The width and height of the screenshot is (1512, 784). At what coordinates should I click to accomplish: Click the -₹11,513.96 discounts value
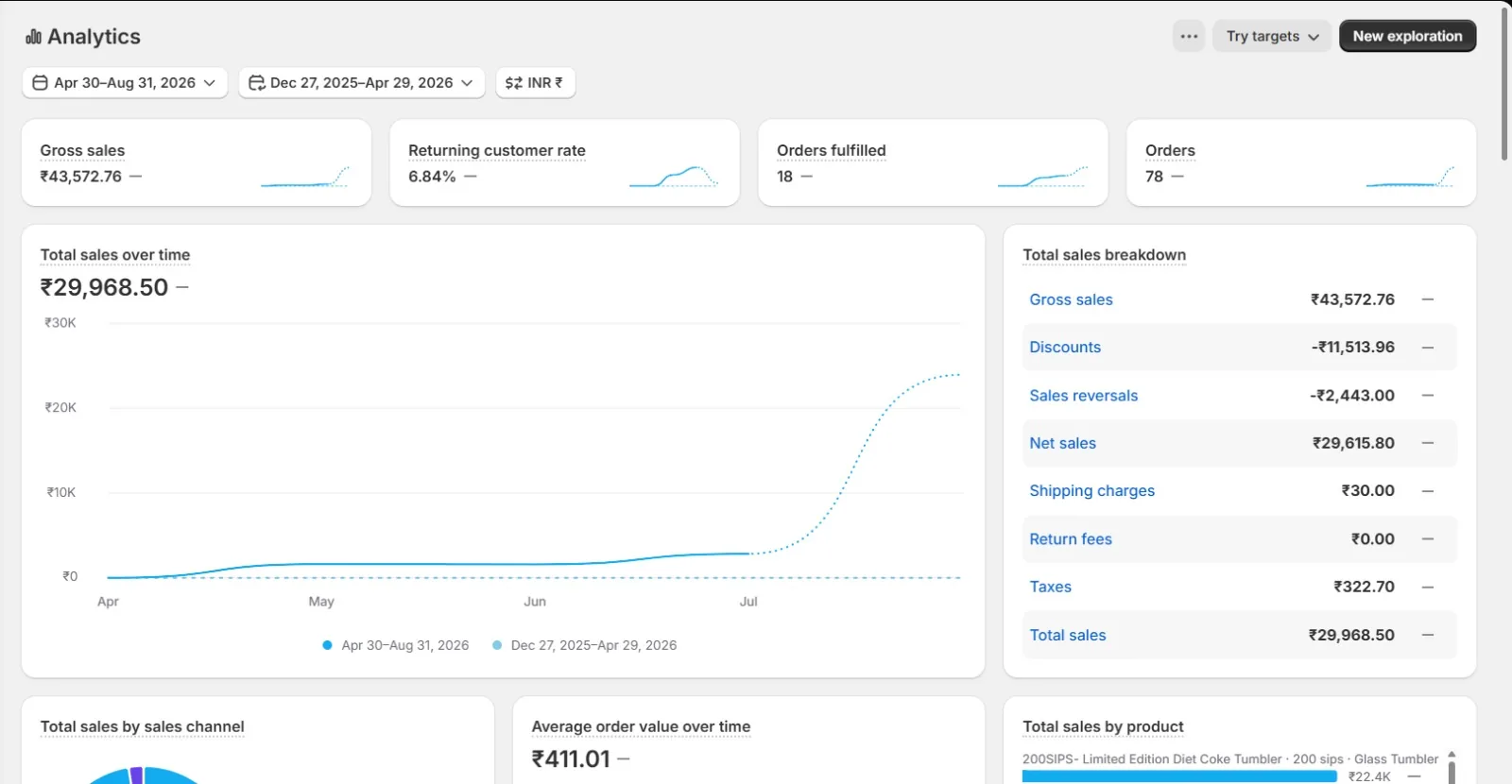coord(1352,347)
